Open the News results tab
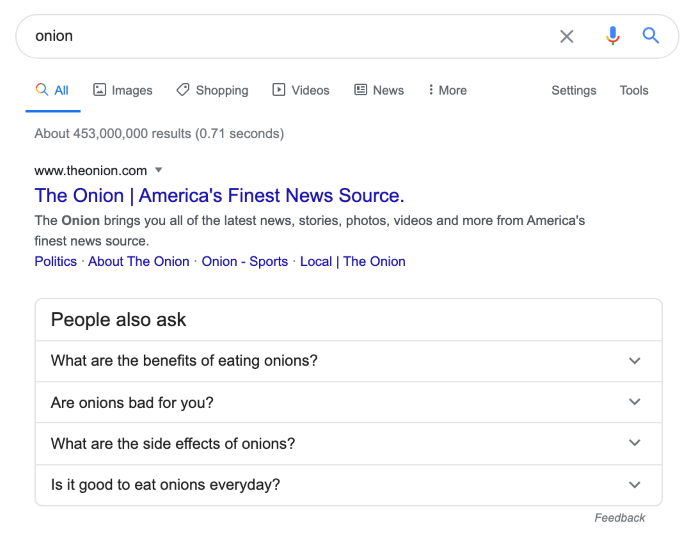 (379, 90)
